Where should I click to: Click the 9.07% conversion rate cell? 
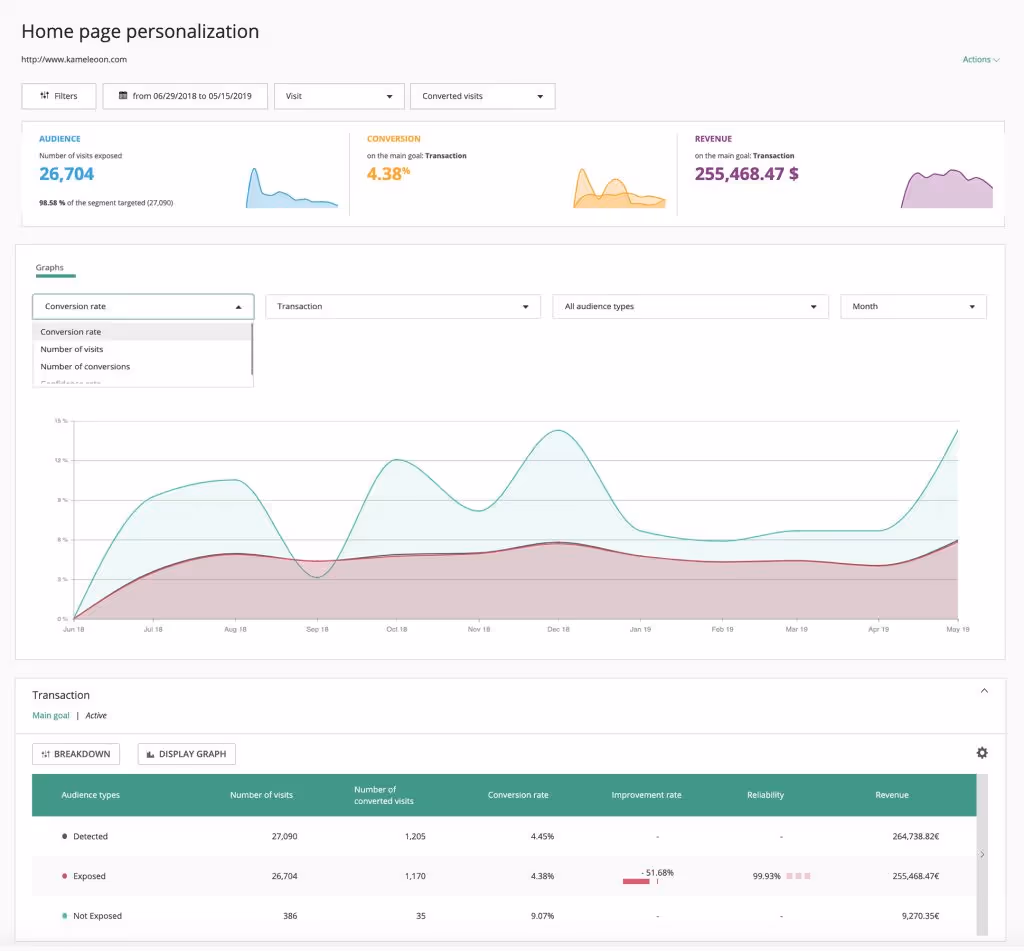click(542, 916)
